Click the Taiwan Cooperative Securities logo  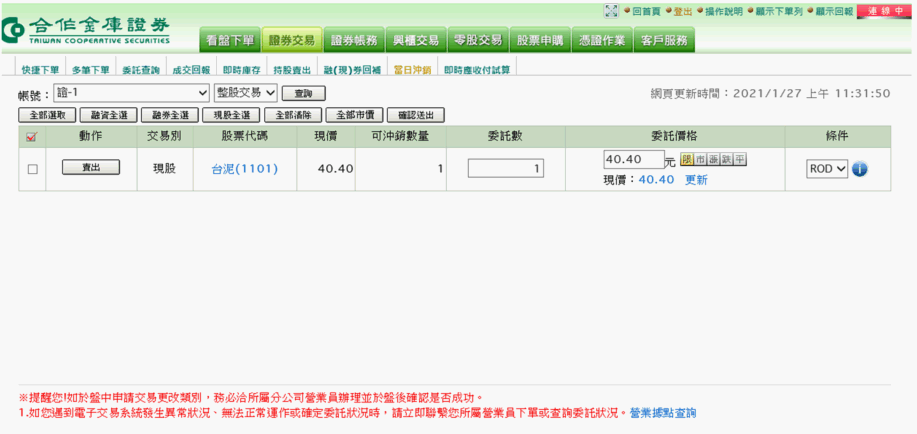[88, 29]
